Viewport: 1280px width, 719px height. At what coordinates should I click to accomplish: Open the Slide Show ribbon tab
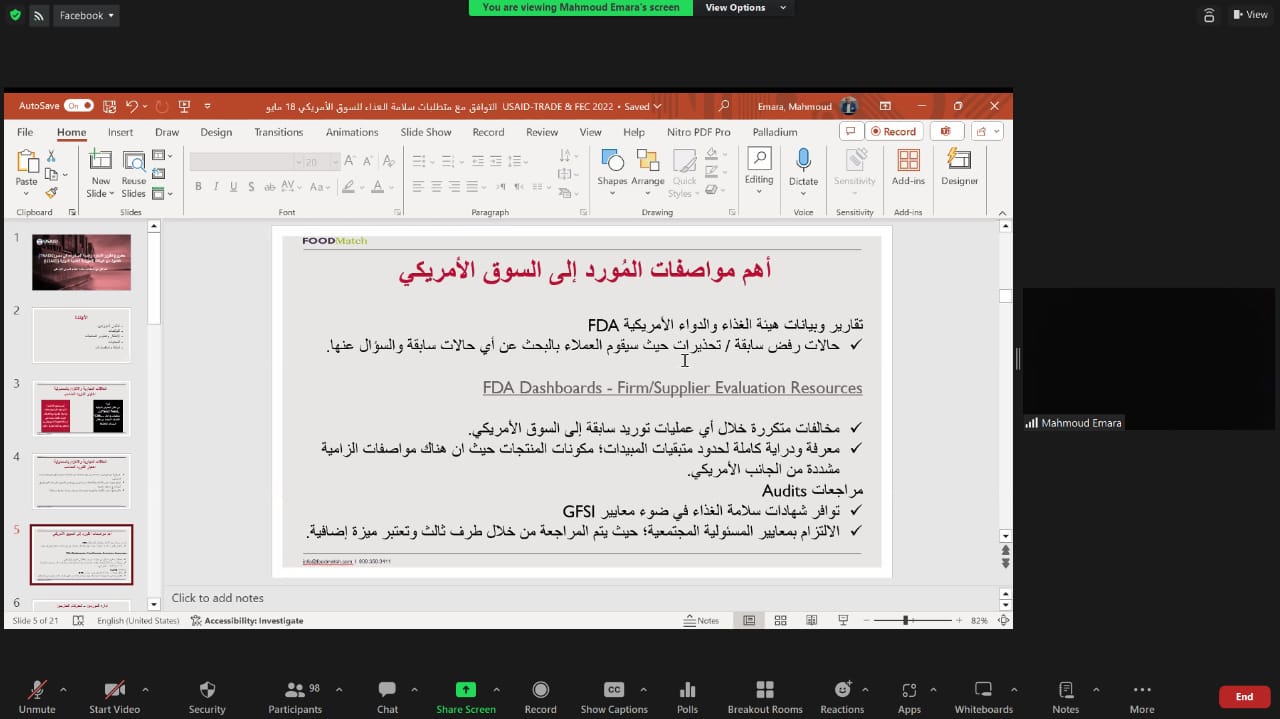pyautogui.click(x=426, y=132)
